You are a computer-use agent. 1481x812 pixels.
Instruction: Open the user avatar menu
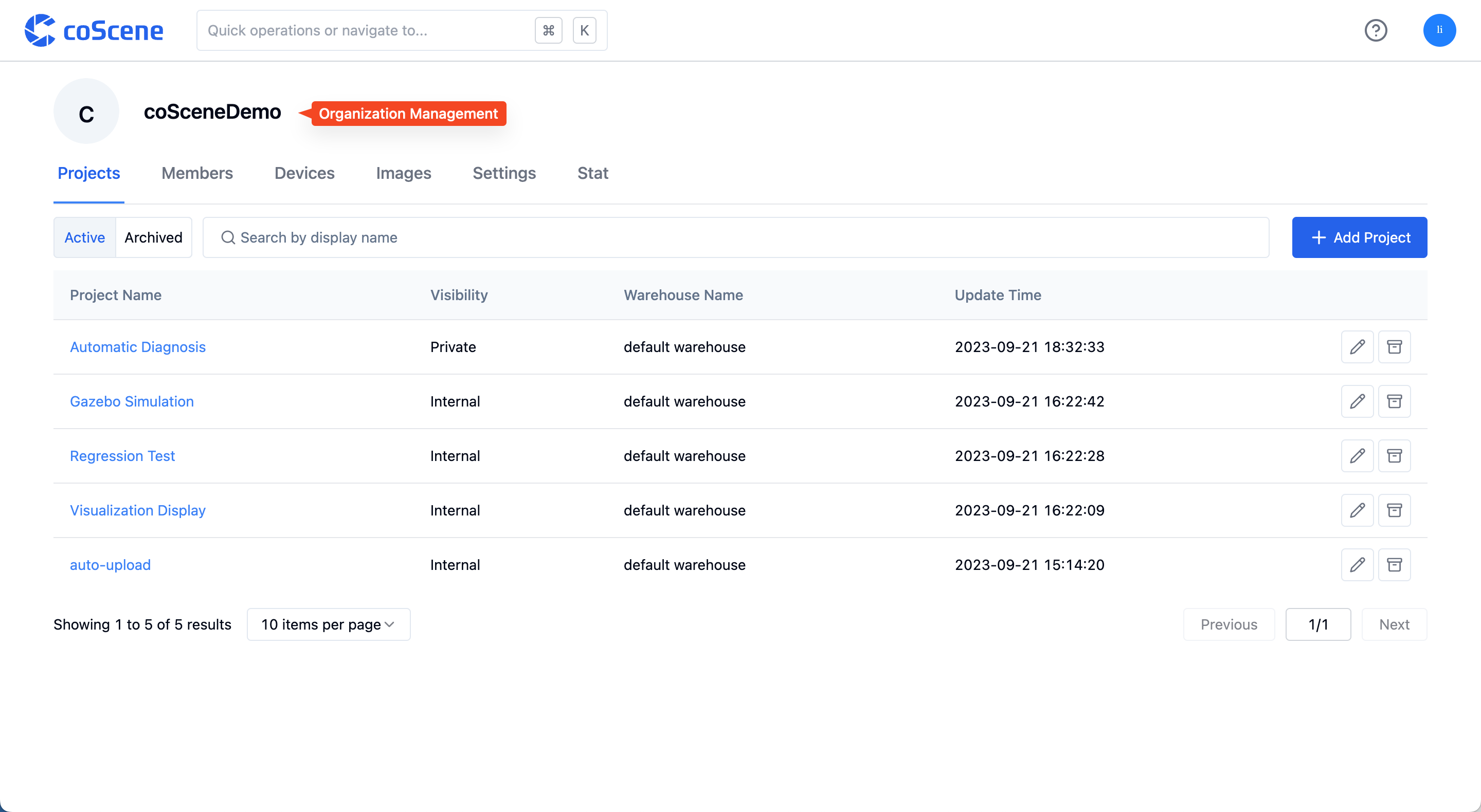tap(1439, 30)
